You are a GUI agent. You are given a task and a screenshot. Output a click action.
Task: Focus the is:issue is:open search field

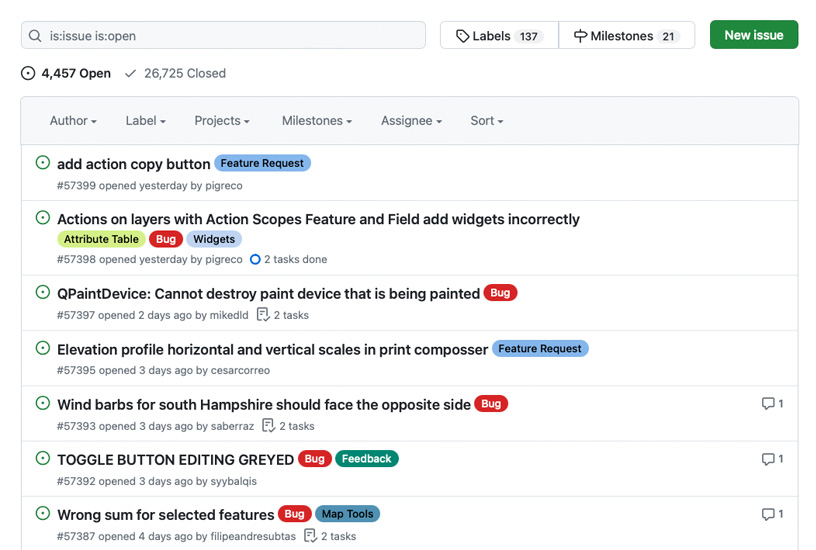tap(230, 36)
